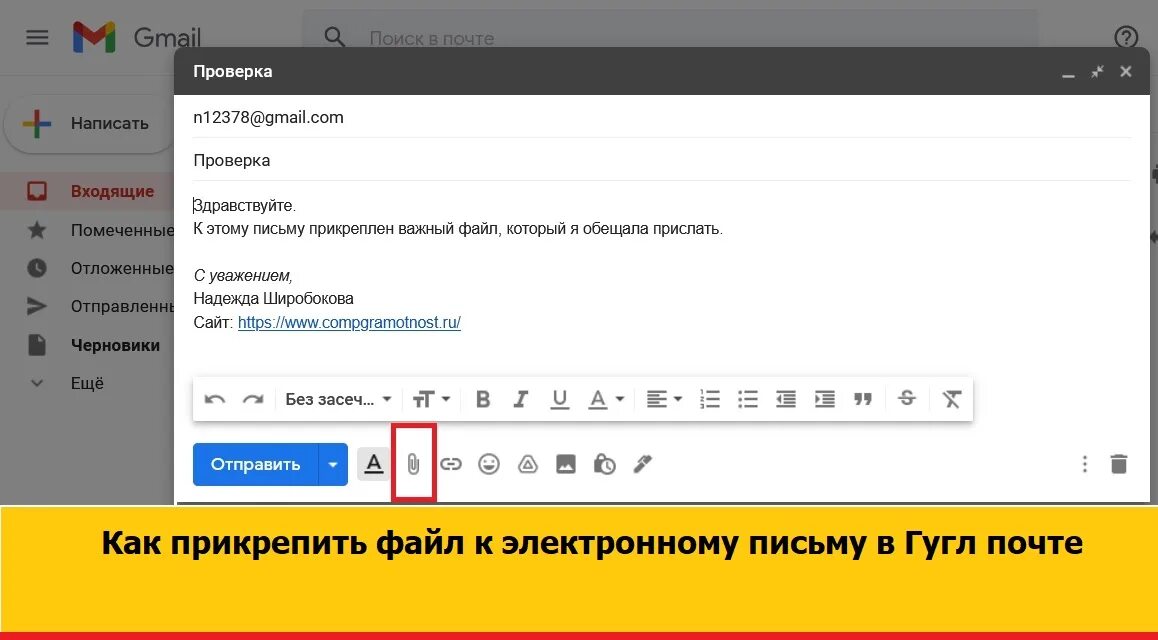Screen dimensions: 1158x640
Task: Apply quote formatting
Action: pyautogui.click(x=863, y=399)
